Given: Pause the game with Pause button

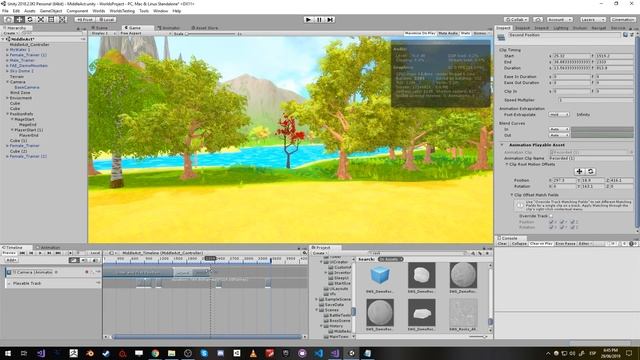Looking at the screenshot, I should 319,19.
